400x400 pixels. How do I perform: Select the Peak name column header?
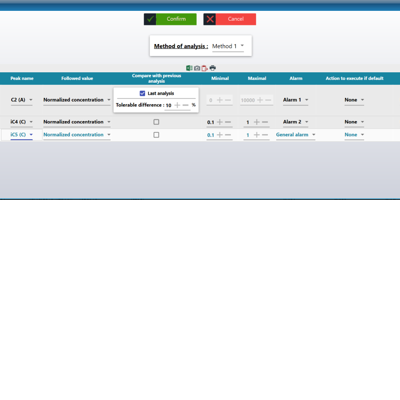click(22, 78)
